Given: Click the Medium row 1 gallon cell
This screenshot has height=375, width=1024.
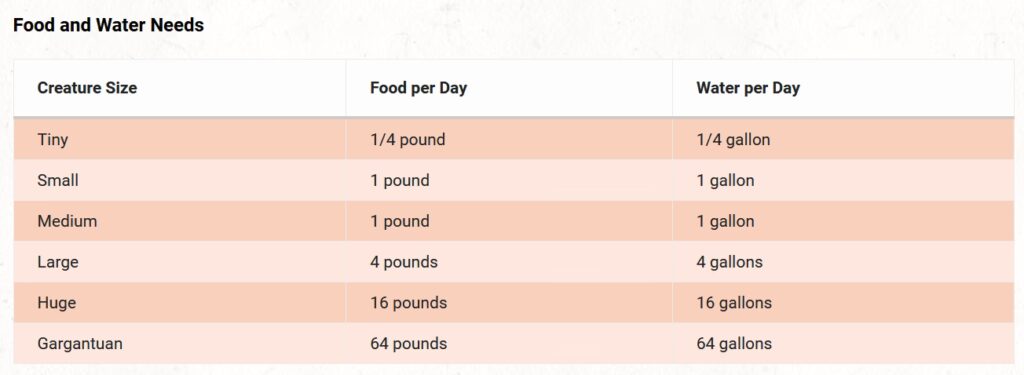Looking at the screenshot, I should coord(843,221).
